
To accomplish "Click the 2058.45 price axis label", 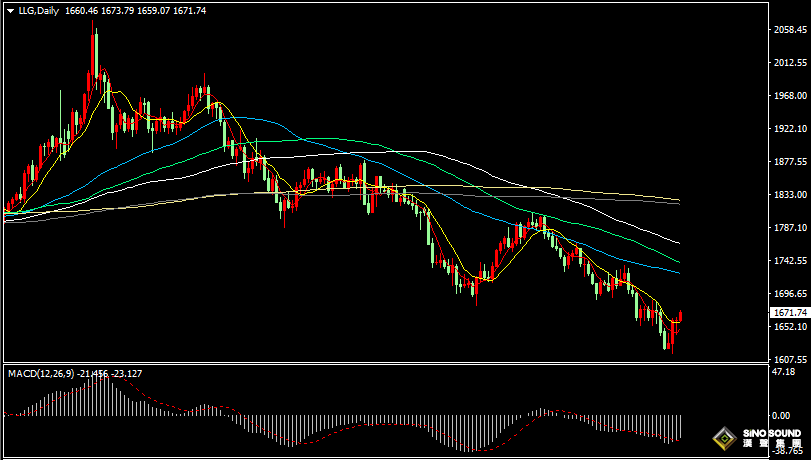I will (790, 30).
